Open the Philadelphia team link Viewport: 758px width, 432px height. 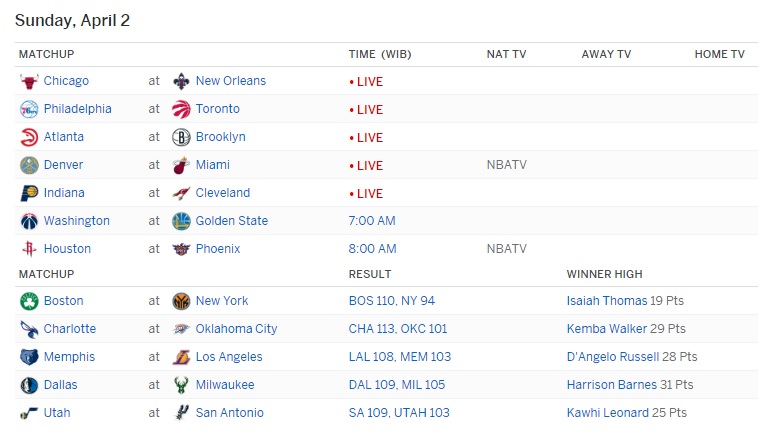tap(77, 109)
